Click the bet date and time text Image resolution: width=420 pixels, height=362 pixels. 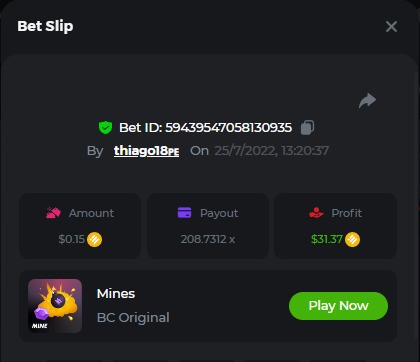pos(272,151)
